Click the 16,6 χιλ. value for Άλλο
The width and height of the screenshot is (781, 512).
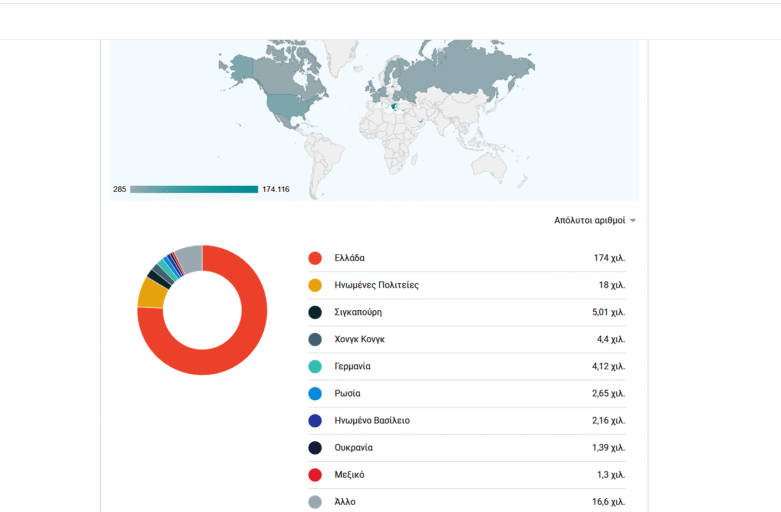click(x=608, y=501)
